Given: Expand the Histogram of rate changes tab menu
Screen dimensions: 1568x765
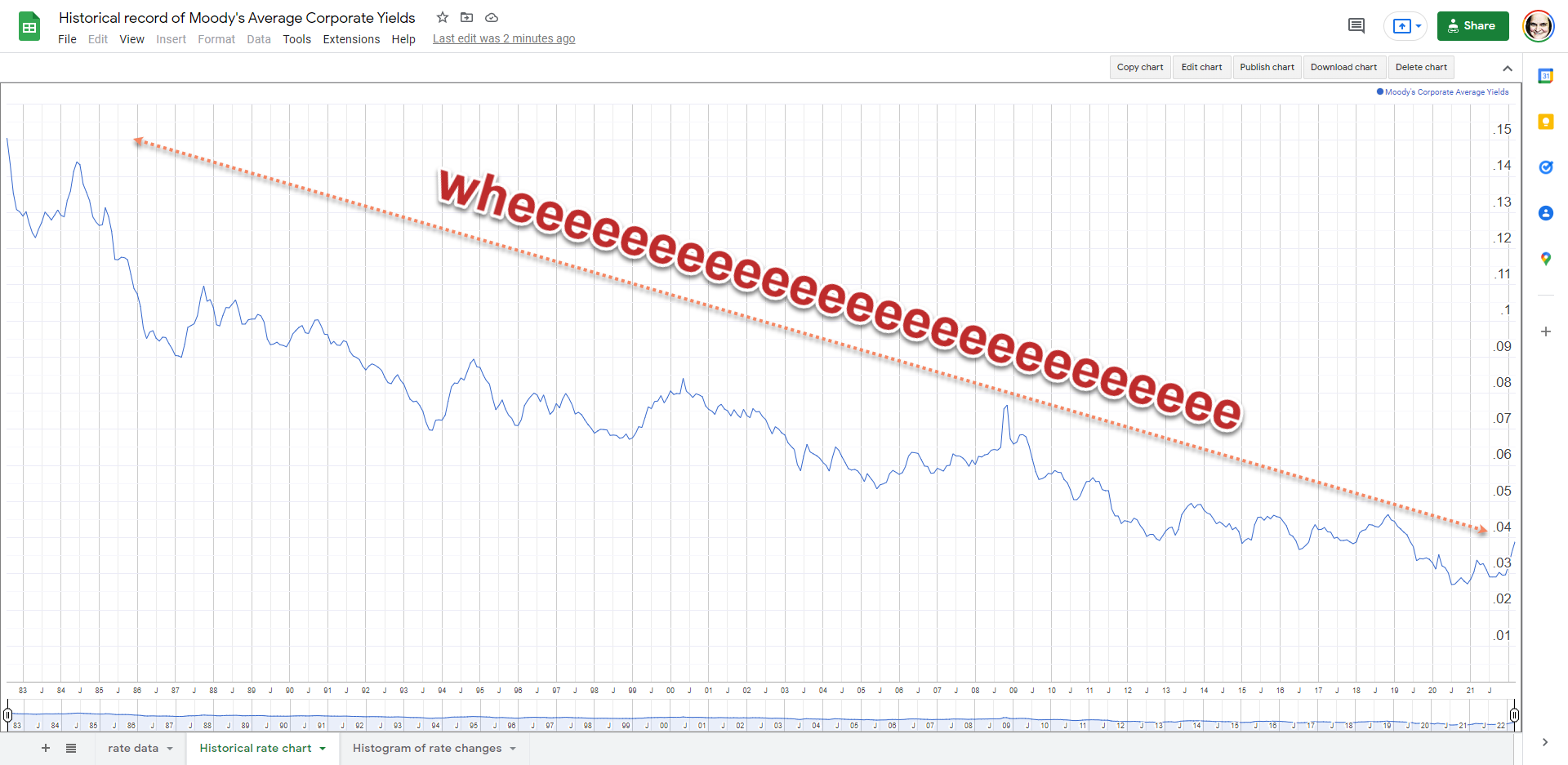Looking at the screenshot, I should tap(513, 749).
